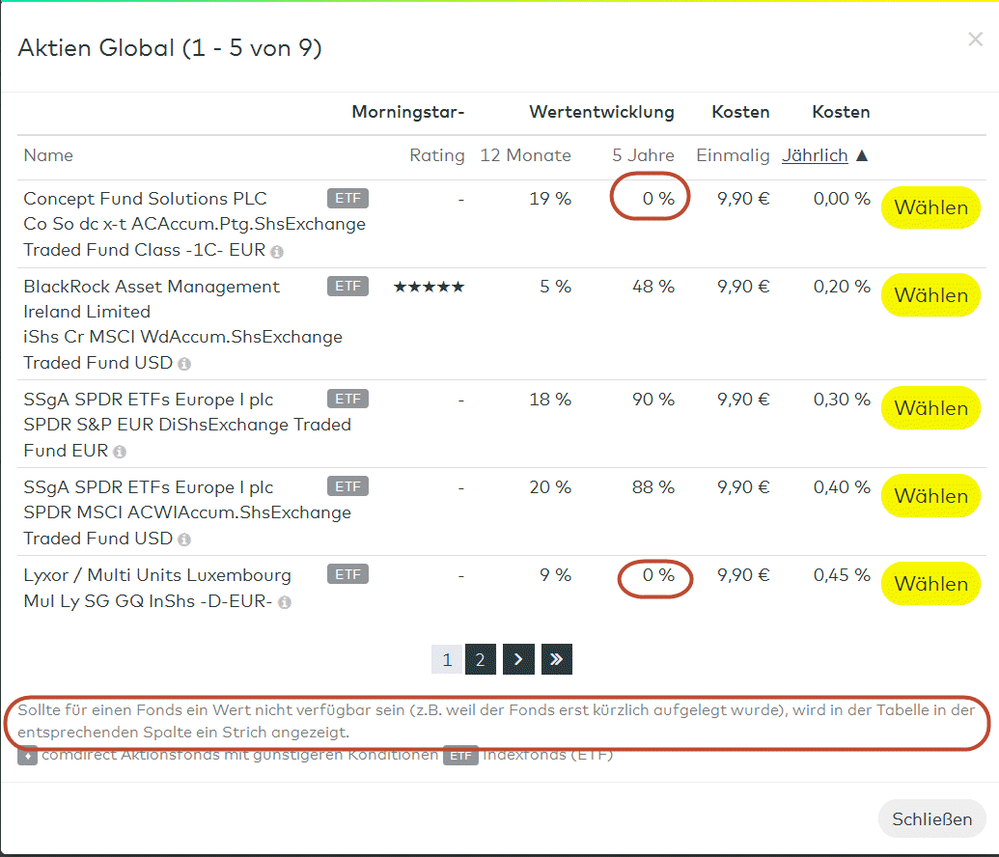
Task: Pick SPDR MSCI ACWI fund with Wählen
Action: [x=930, y=496]
